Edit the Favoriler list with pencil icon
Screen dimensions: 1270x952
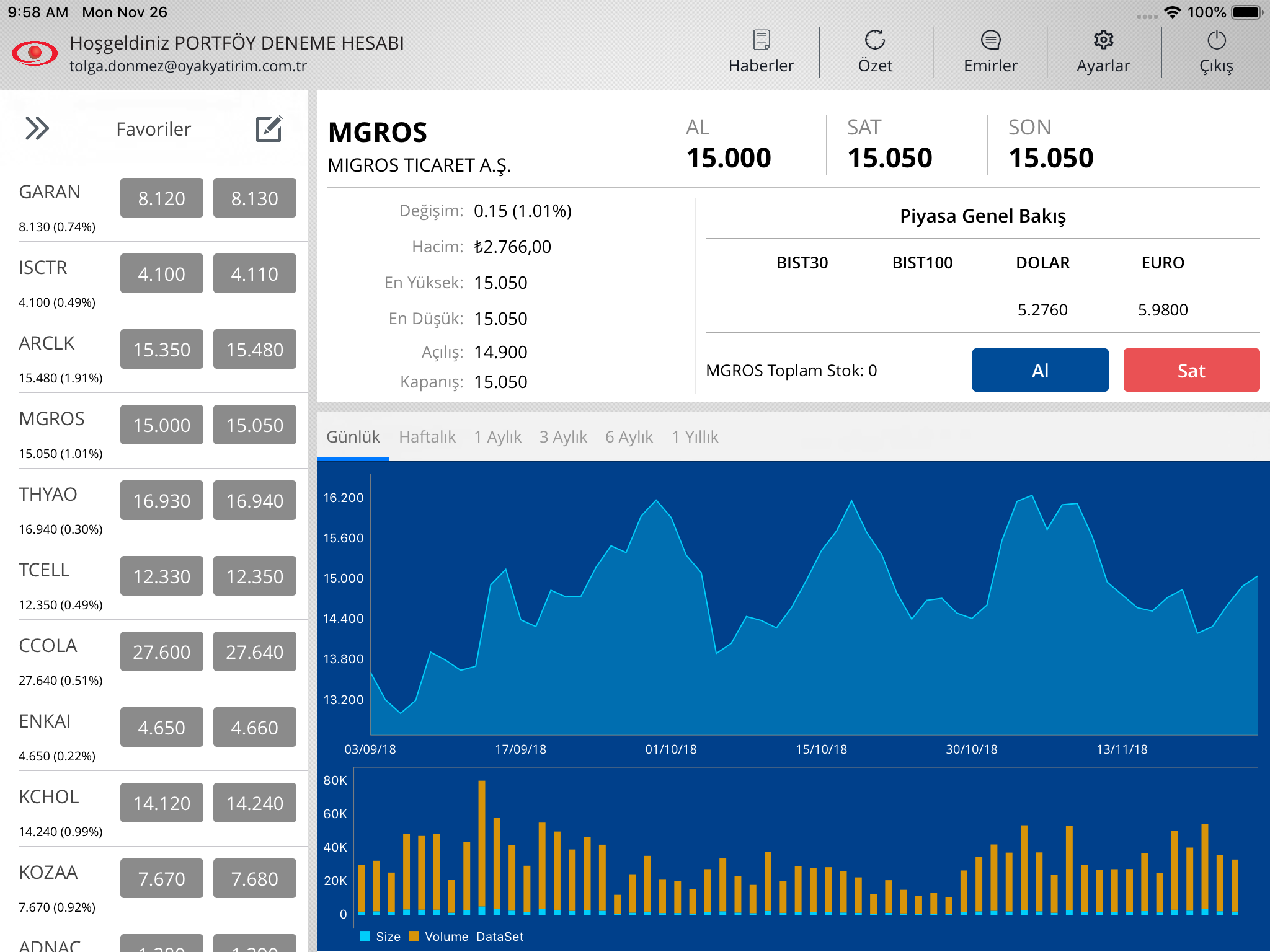pos(269,129)
